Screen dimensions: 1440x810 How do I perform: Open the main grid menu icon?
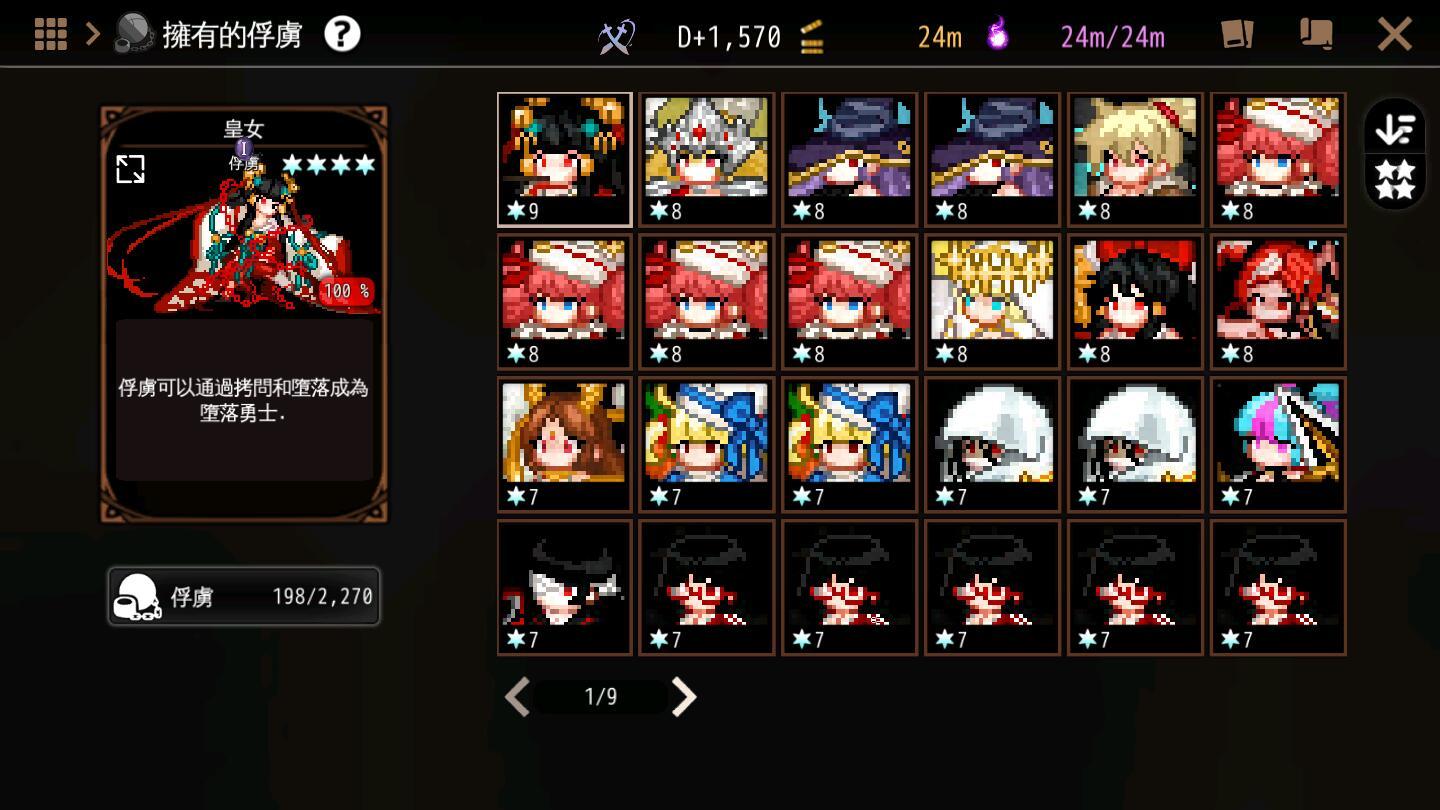point(51,34)
